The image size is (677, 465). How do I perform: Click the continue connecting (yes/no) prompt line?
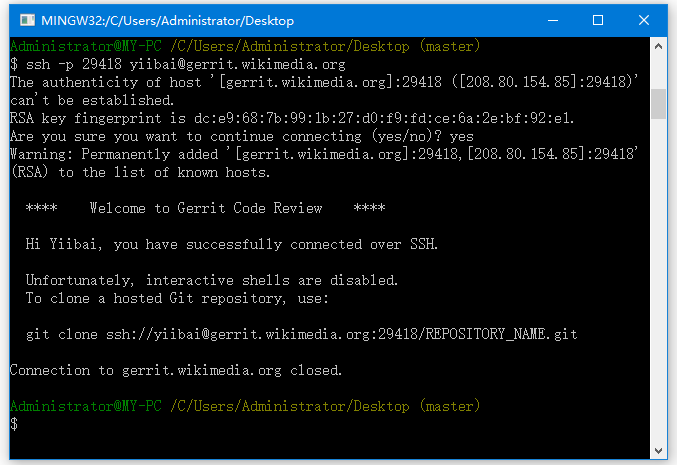241,136
